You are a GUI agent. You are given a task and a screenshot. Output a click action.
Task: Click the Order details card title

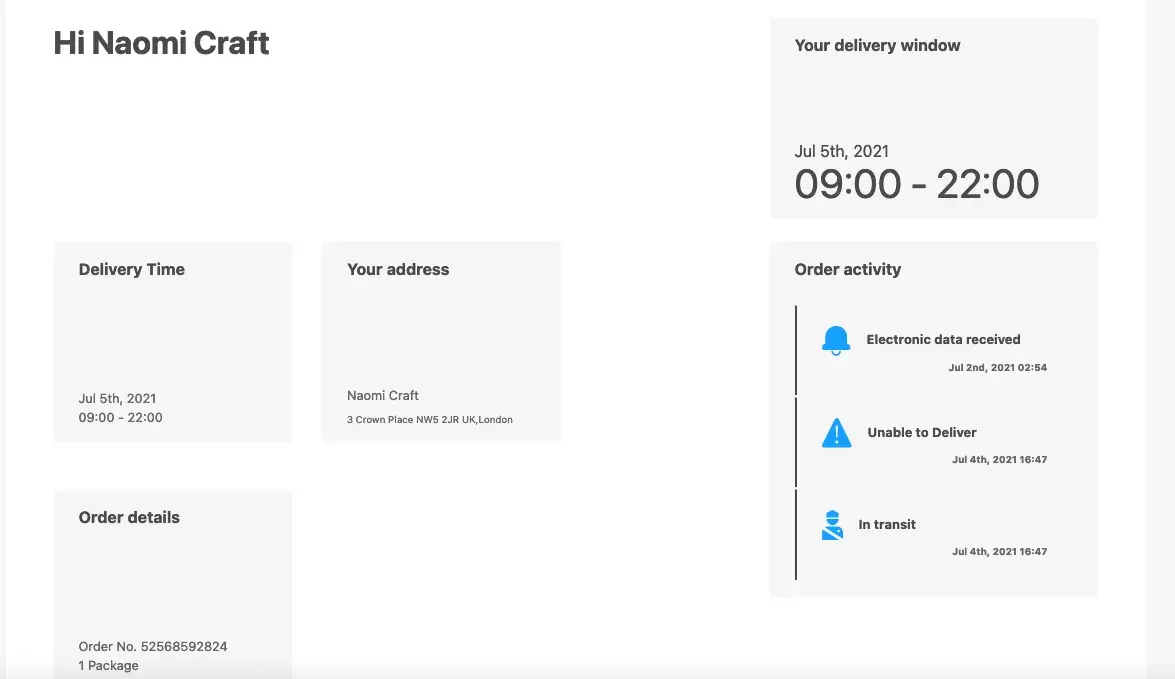coord(129,517)
